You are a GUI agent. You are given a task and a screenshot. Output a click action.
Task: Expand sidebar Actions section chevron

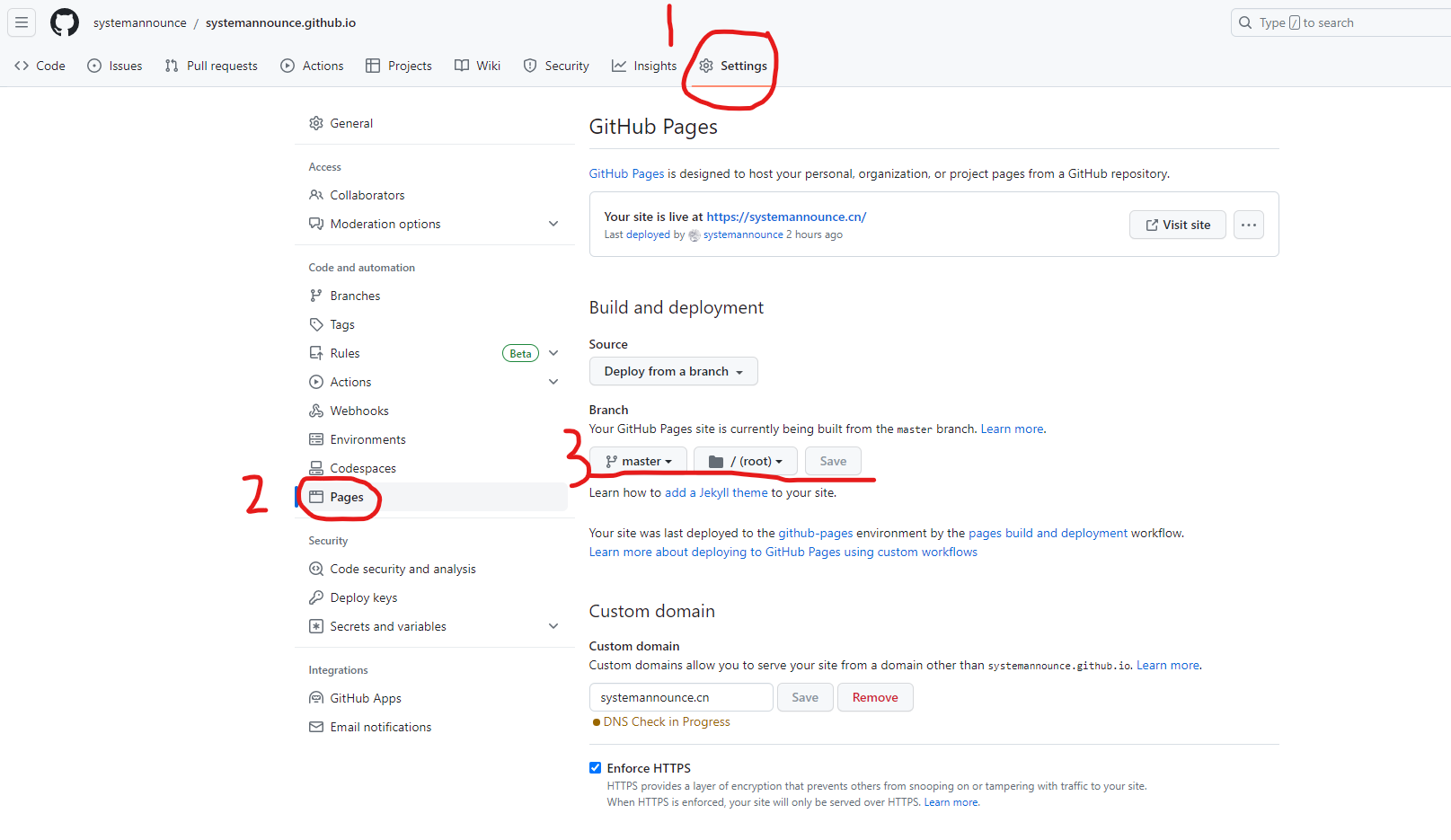click(553, 382)
